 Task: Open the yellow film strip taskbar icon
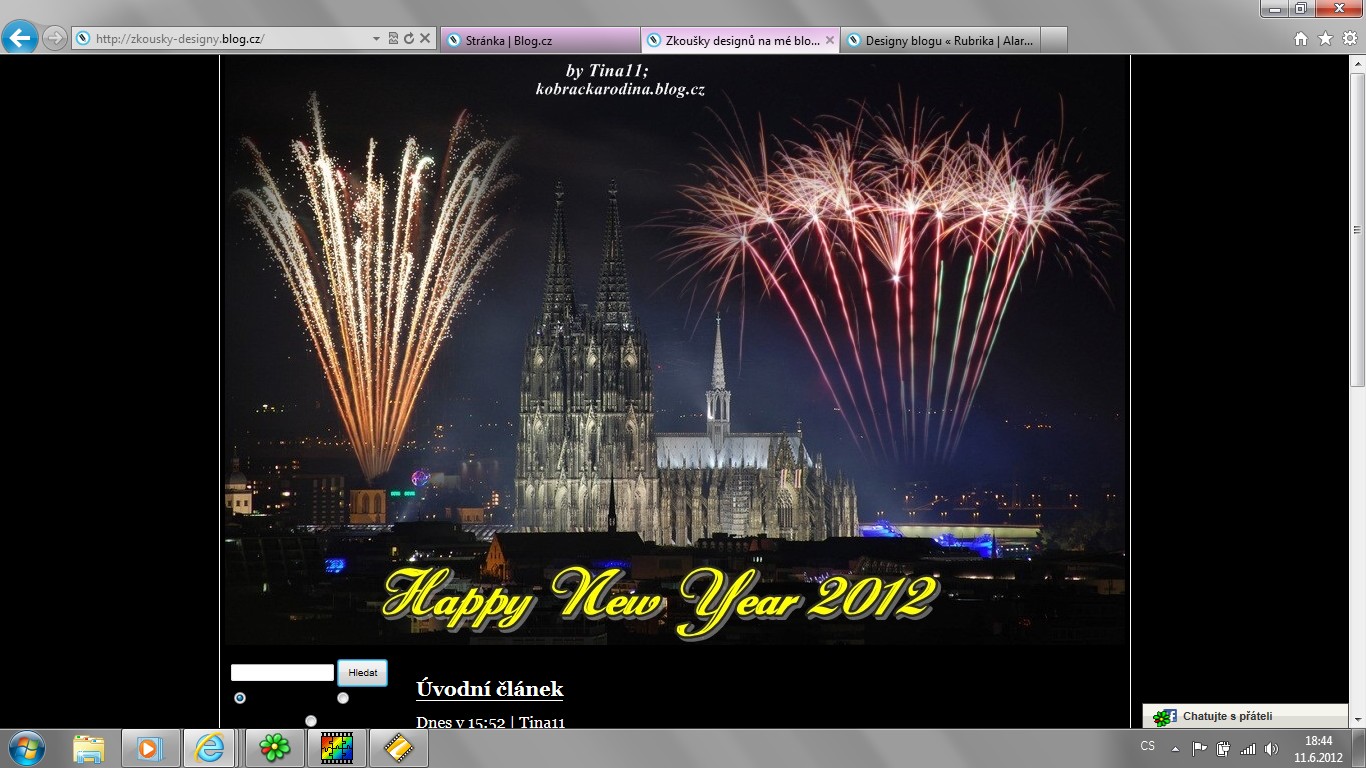click(x=399, y=748)
